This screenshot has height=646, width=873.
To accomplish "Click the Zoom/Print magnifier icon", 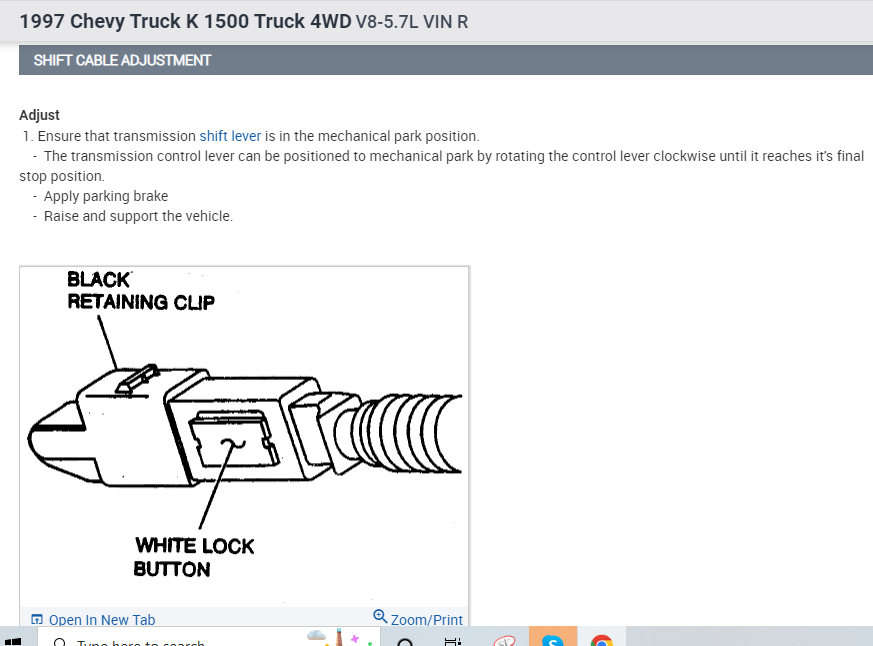I will pyautogui.click(x=380, y=616).
